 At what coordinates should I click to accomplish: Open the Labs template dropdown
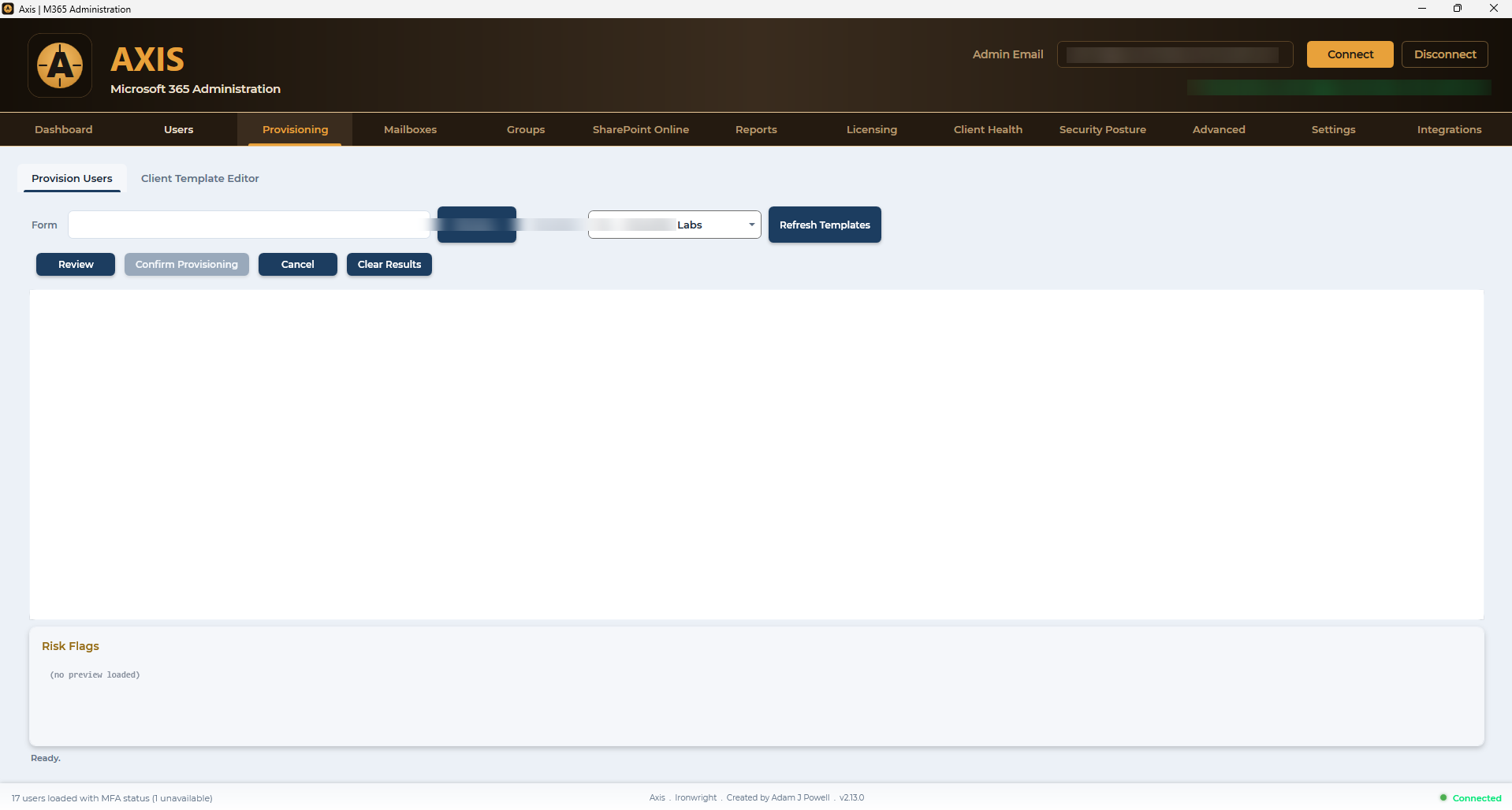coord(675,225)
